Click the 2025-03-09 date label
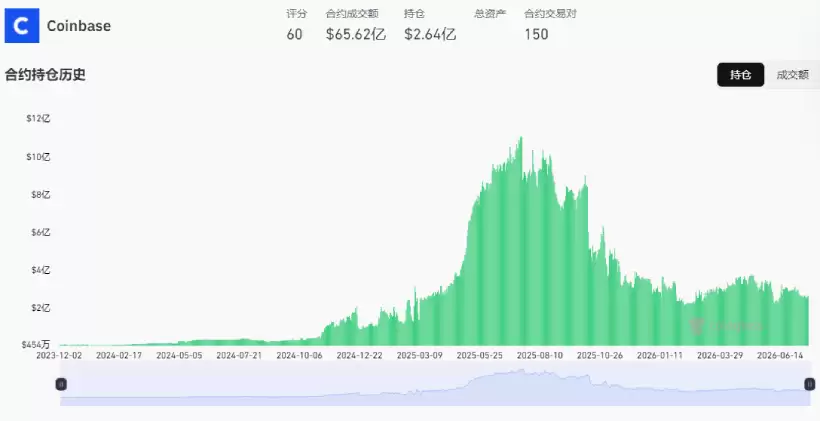Image resolution: width=820 pixels, height=421 pixels. [x=419, y=355]
